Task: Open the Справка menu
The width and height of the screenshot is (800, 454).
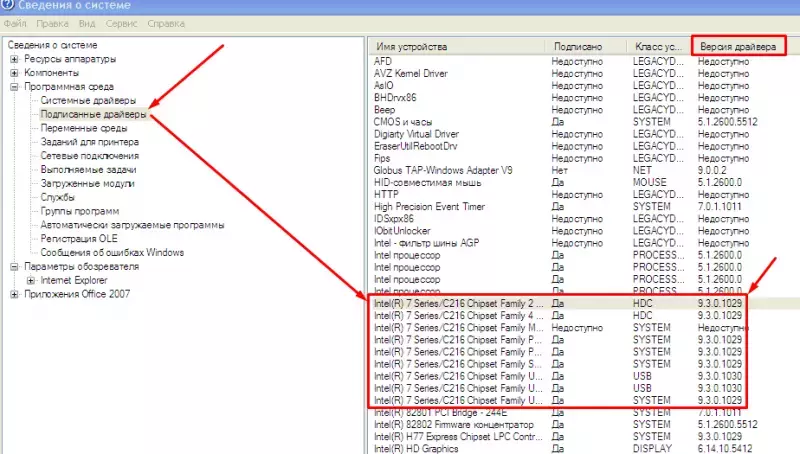Action: click(x=166, y=23)
